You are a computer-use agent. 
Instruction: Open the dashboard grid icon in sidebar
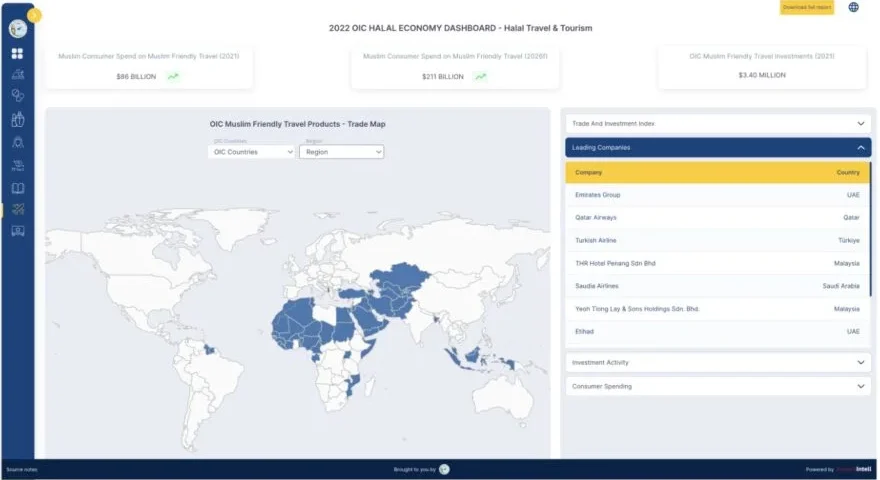click(x=17, y=53)
